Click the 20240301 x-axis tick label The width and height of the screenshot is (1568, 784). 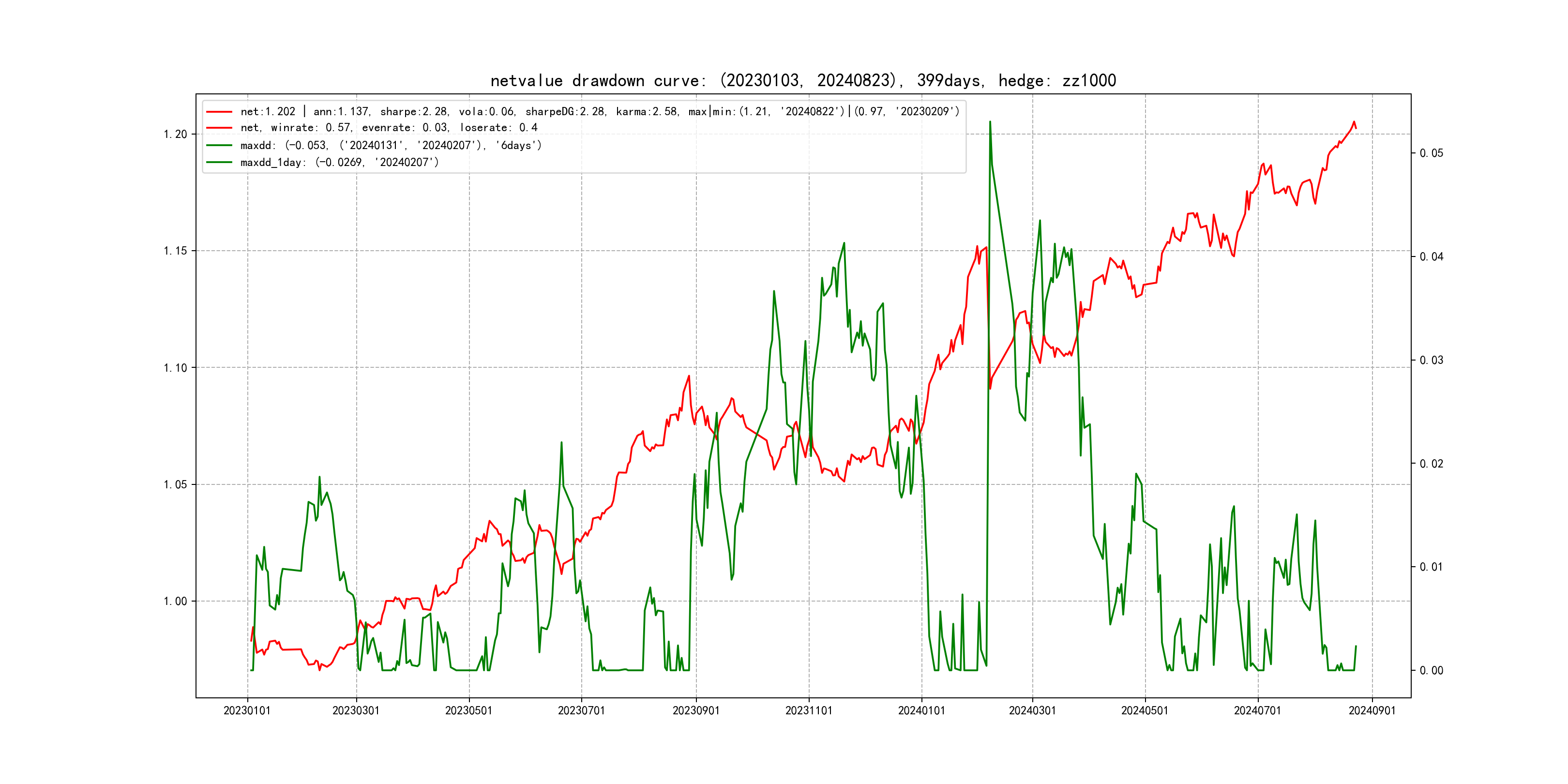point(1032,711)
